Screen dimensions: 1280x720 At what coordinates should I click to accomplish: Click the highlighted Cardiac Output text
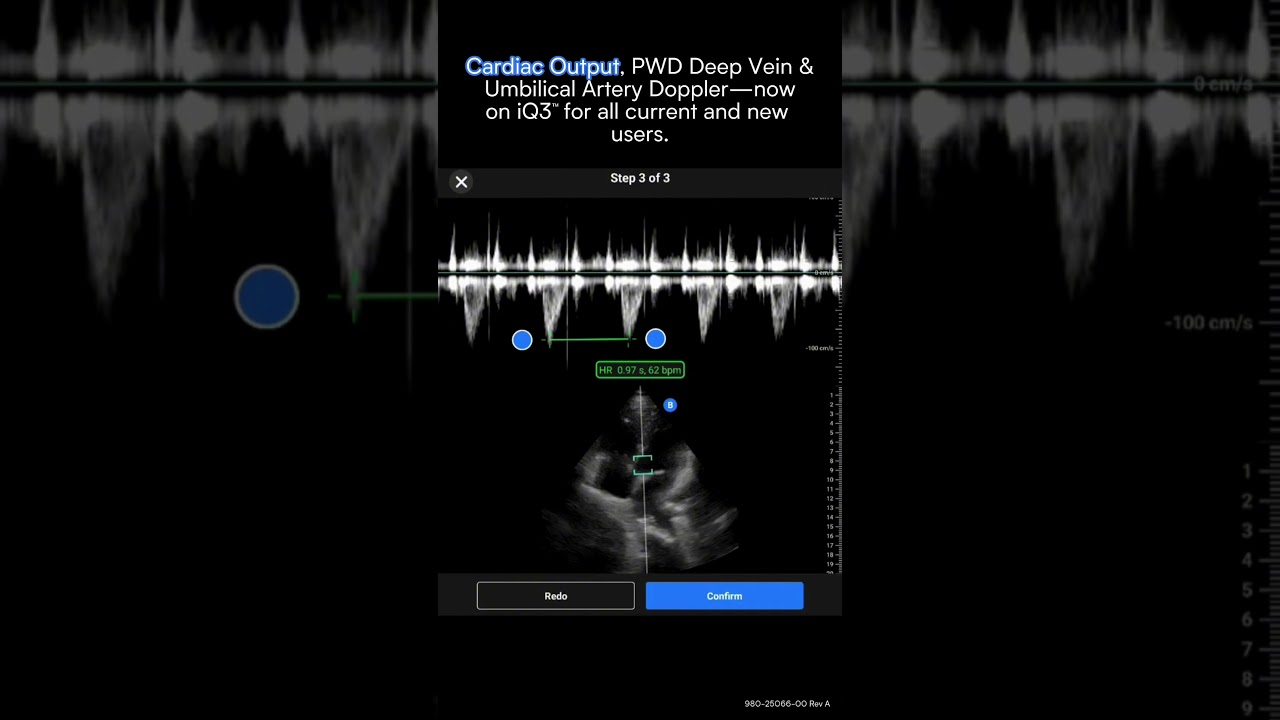[542, 67]
